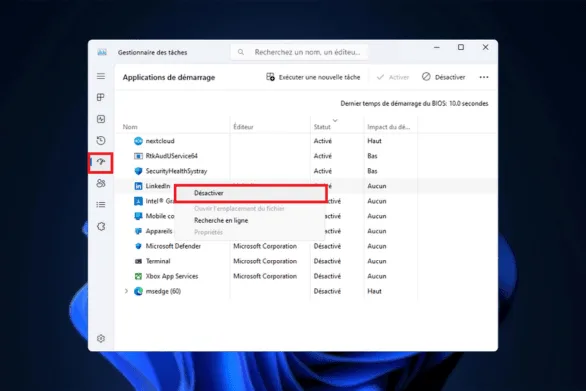Click Haut impact in msedge row
This screenshot has width=586, height=391.
coord(374,291)
